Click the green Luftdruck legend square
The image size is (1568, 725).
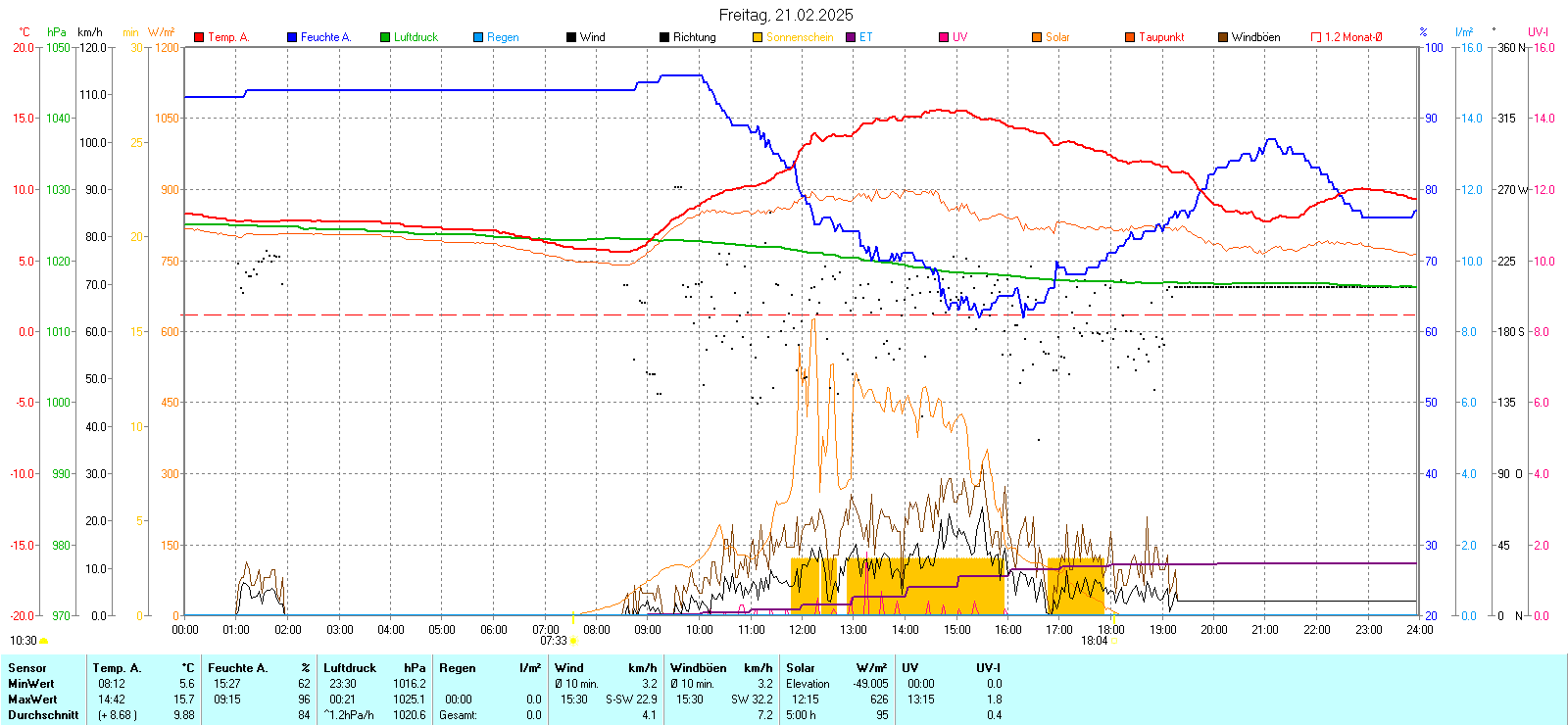point(385,37)
